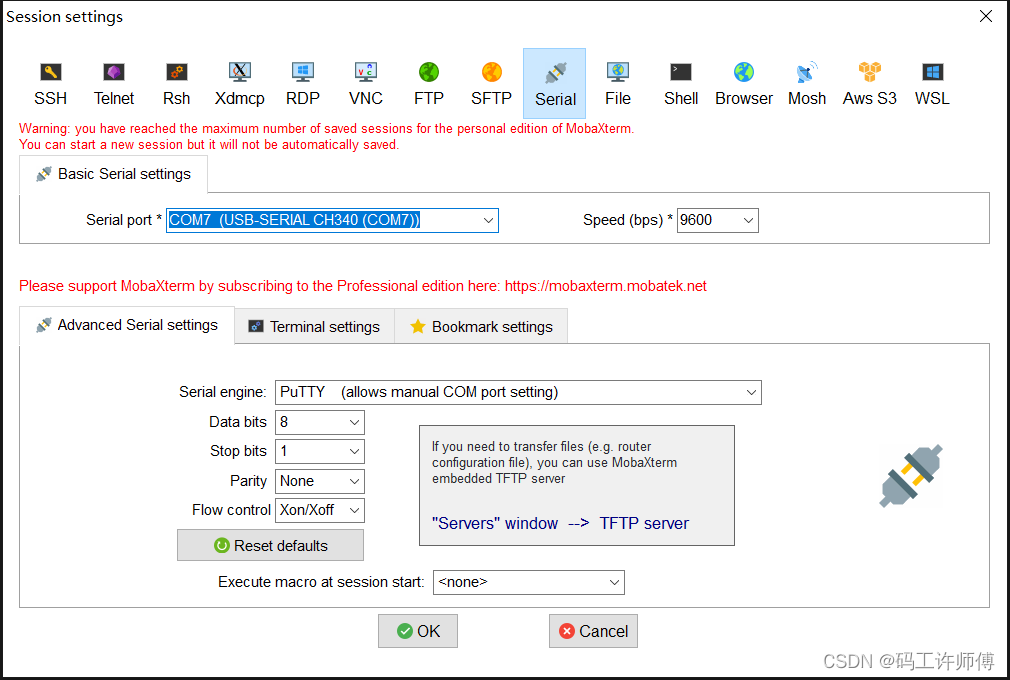Open the Advanced Serial settings tab
1010x680 pixels.
(127, 325)
